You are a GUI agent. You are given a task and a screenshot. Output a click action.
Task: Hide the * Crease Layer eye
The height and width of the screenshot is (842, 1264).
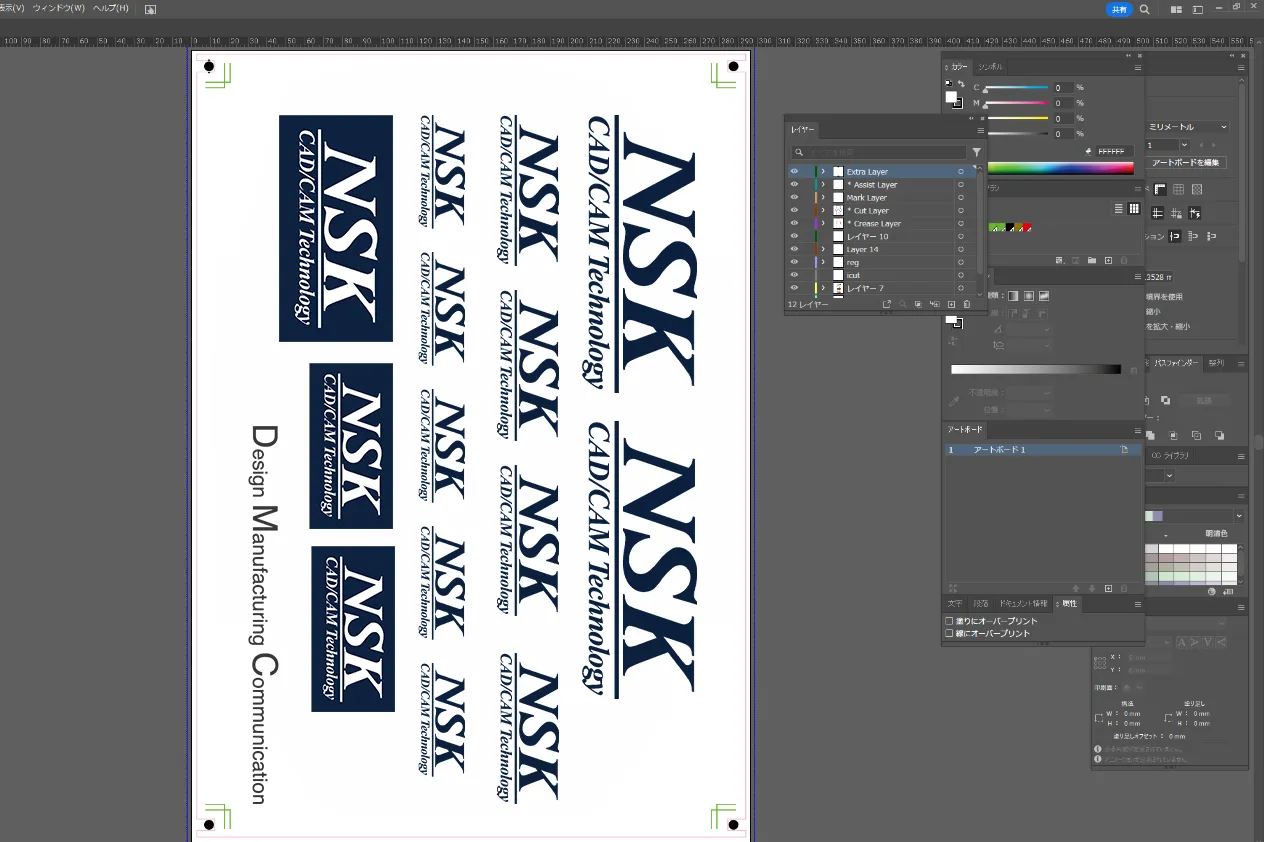pos(794,223)
